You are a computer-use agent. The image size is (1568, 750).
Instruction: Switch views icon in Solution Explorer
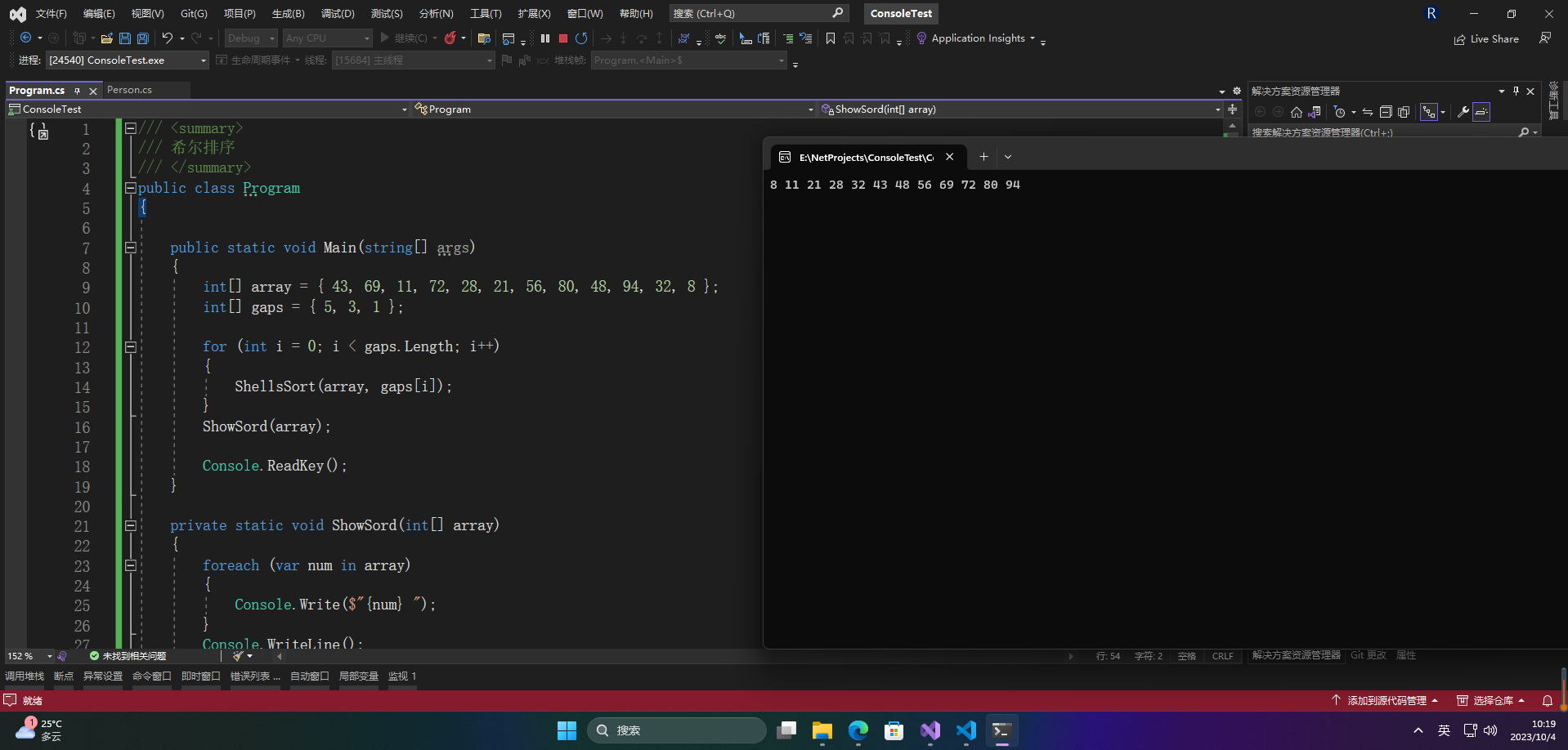pyautogui.click(x=1315, y=112)
